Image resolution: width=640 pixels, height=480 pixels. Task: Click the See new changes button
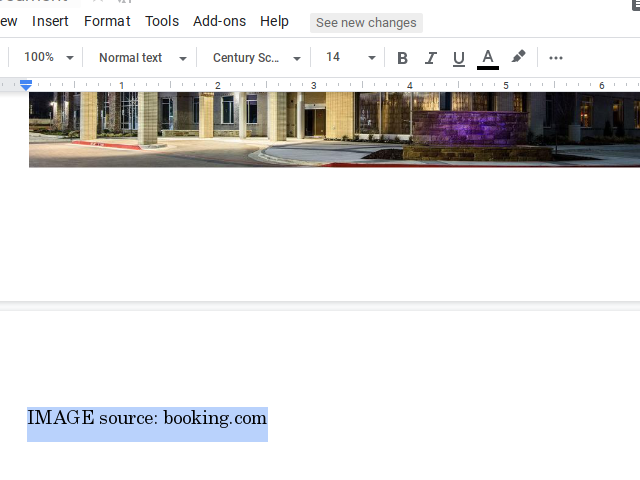tap(366, 23)
